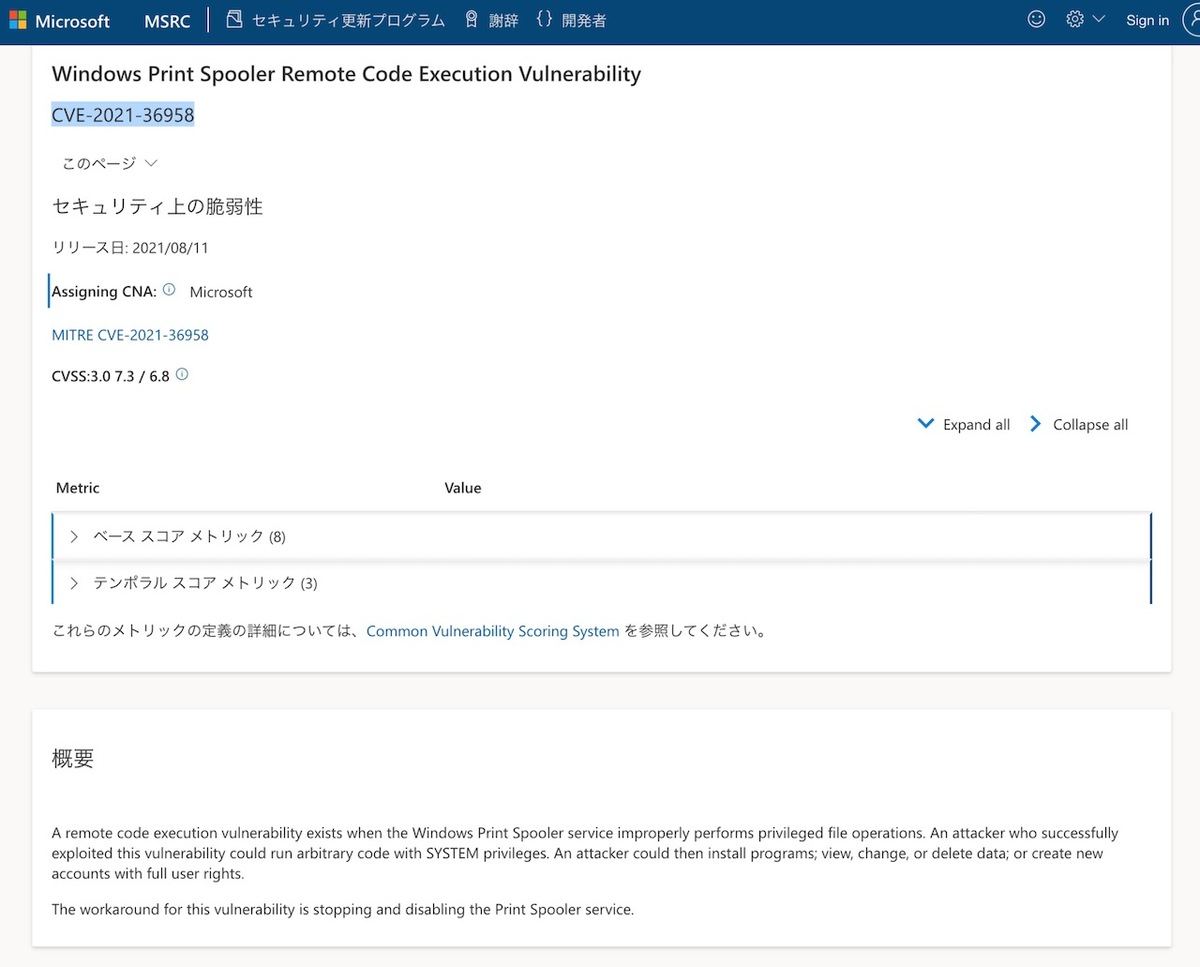This screenshot has height=967, width=1200.
Task: Open MITRE CVE-2021-36958 link
Action: click(130, 335)
